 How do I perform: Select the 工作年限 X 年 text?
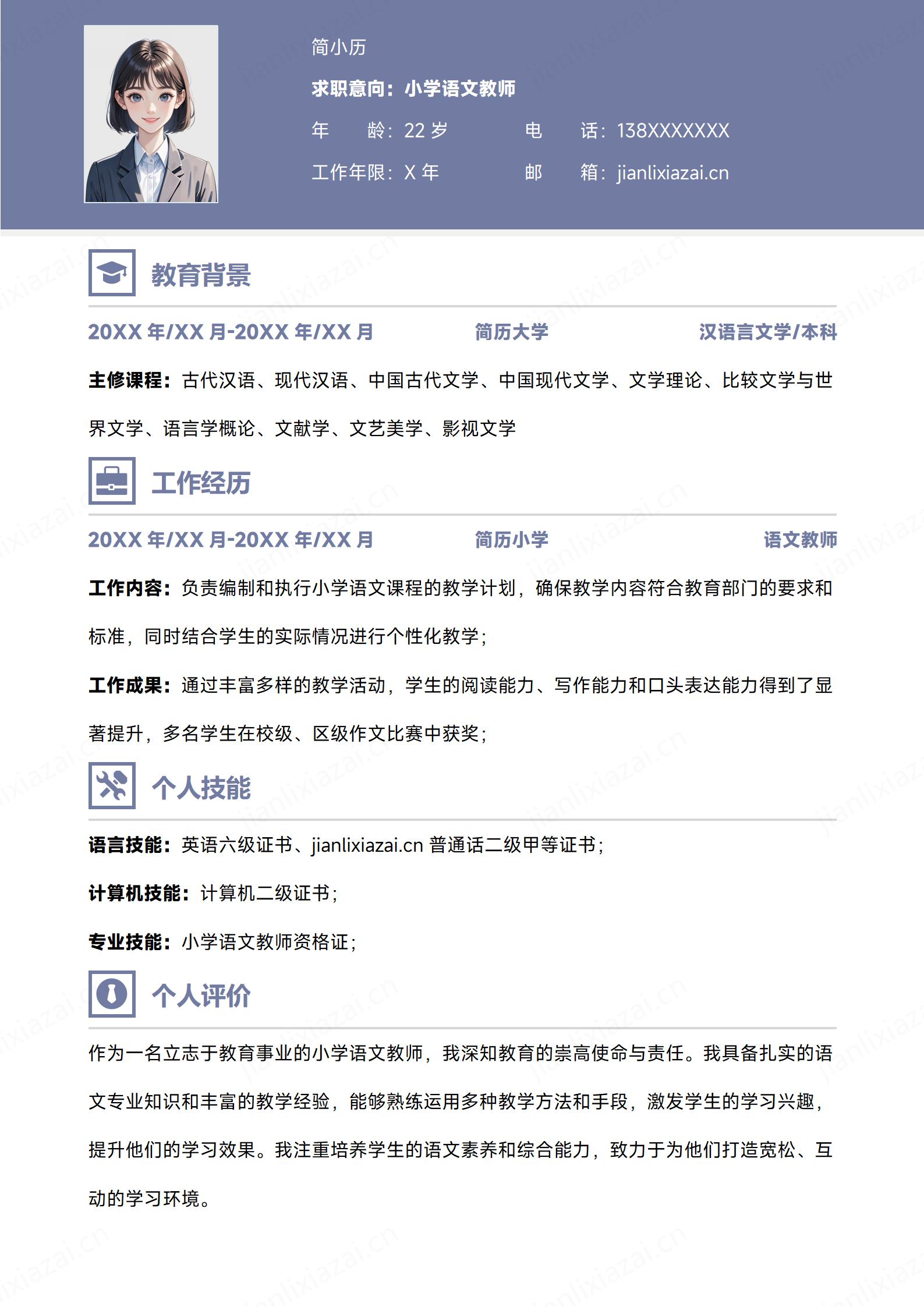point(376,173)
